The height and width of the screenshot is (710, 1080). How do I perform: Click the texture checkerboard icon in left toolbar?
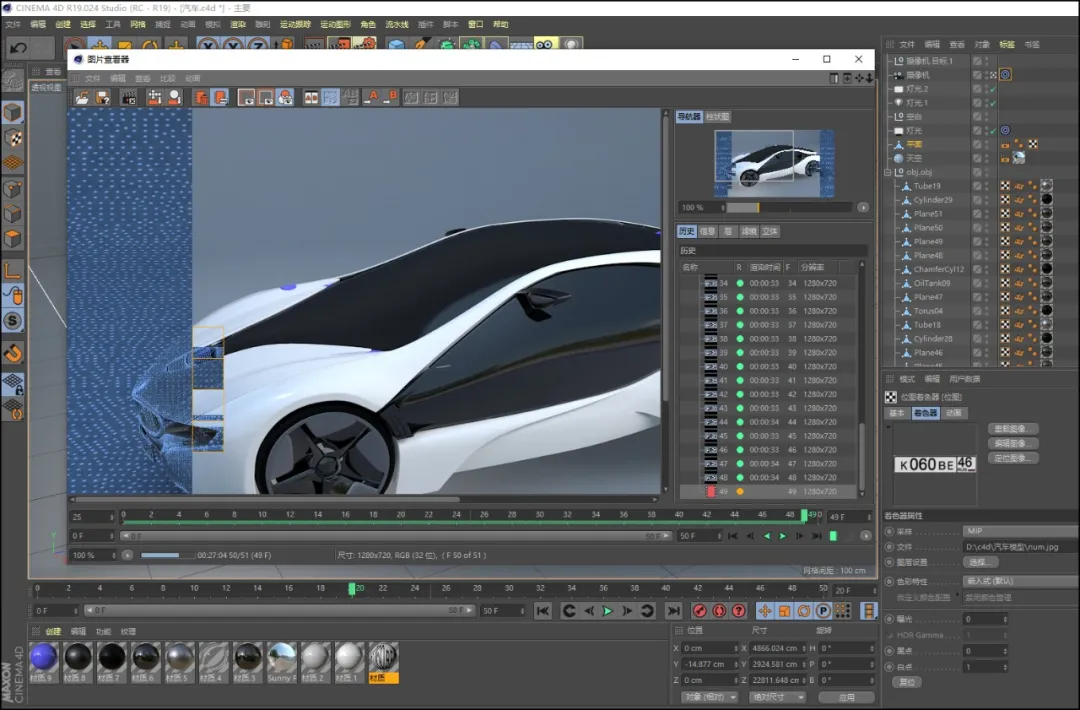tap(13, 138)
